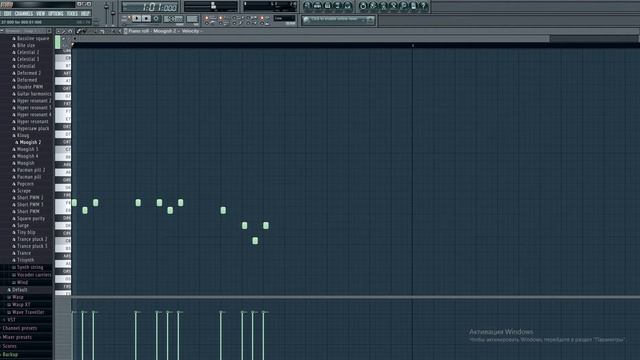Expand the Wasp folder
640x360 pixels.
coord(18,297)
